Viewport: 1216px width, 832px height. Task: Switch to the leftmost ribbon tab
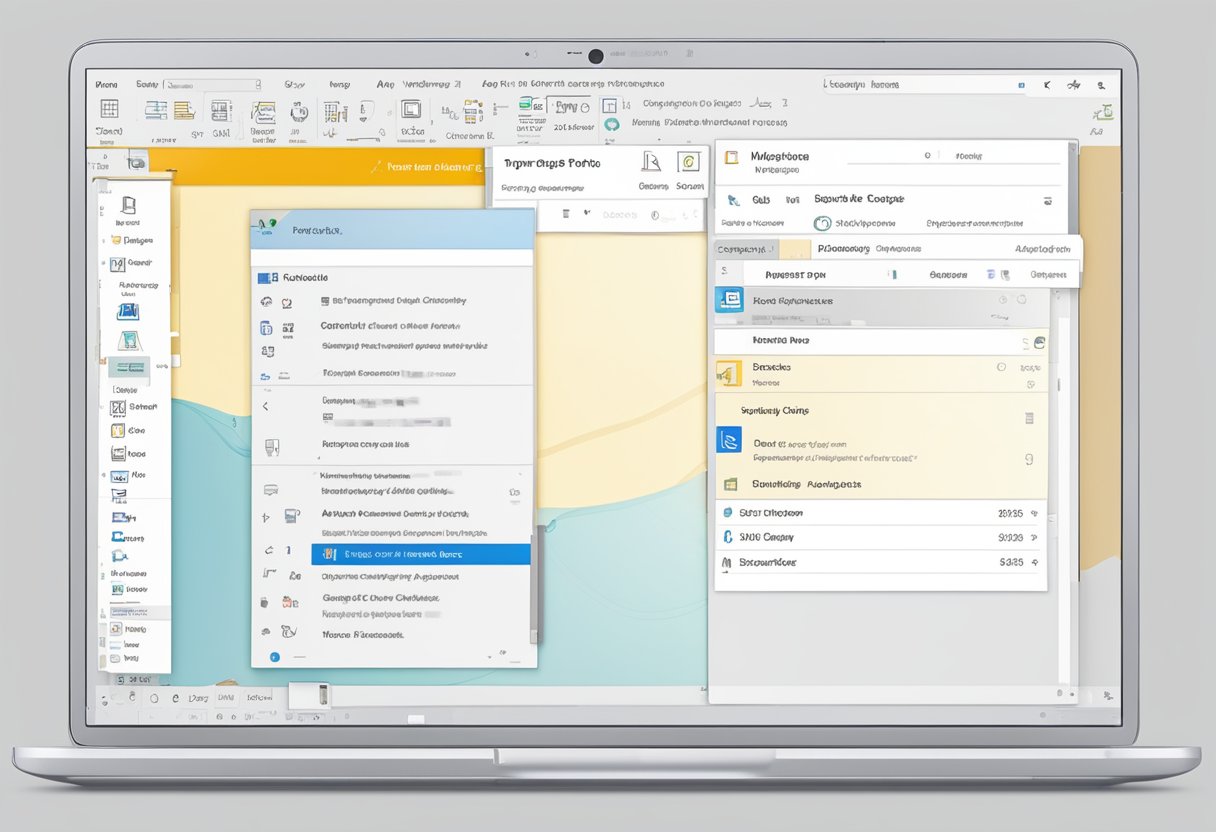click(x=105, y=84)
